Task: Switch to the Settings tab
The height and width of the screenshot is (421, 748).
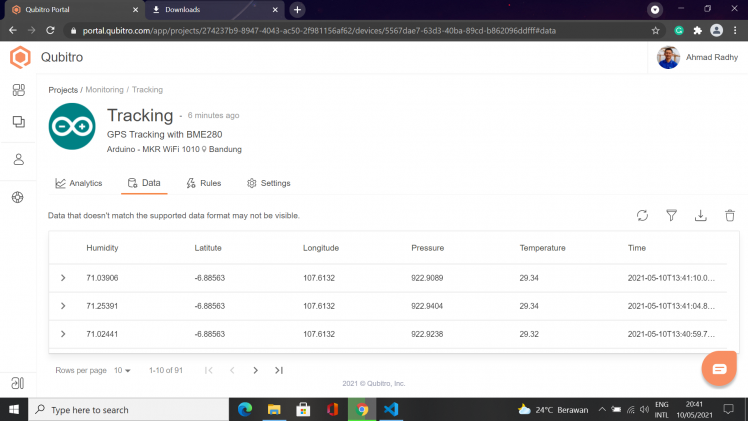Action: click(269, 183)
